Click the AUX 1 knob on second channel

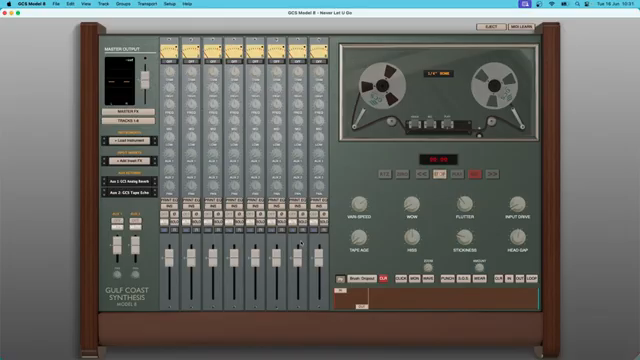point(191,154)
